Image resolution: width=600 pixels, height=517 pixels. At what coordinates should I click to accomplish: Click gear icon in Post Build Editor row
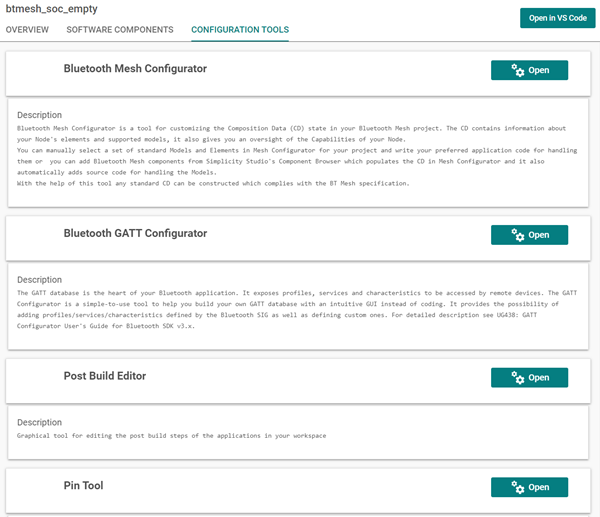click(517, 378)
